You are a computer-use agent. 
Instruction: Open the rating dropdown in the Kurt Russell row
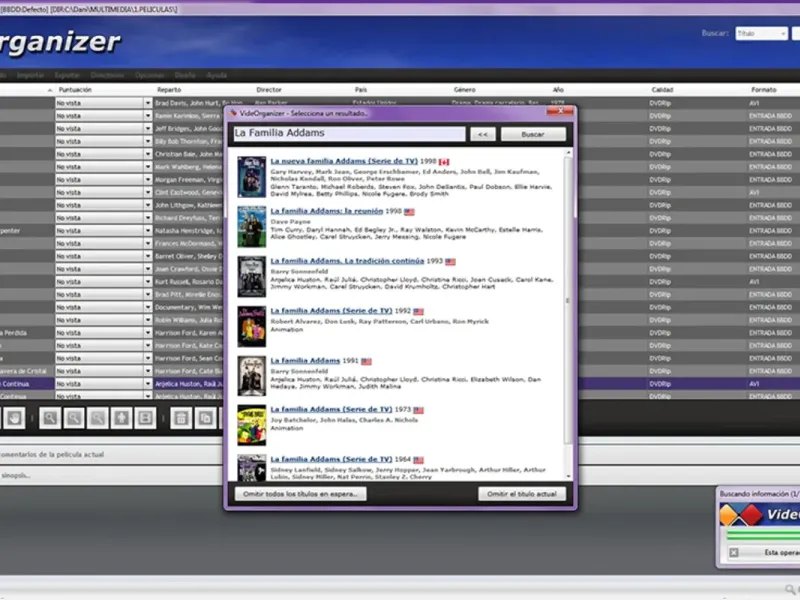[x=148, y=282]
